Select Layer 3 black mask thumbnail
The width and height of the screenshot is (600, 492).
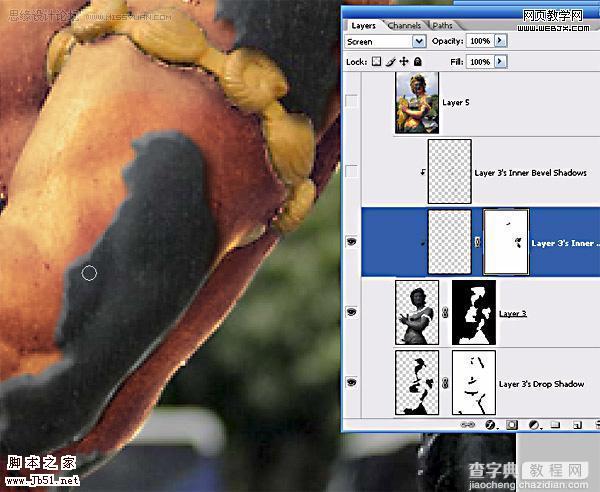click(474, 312)
